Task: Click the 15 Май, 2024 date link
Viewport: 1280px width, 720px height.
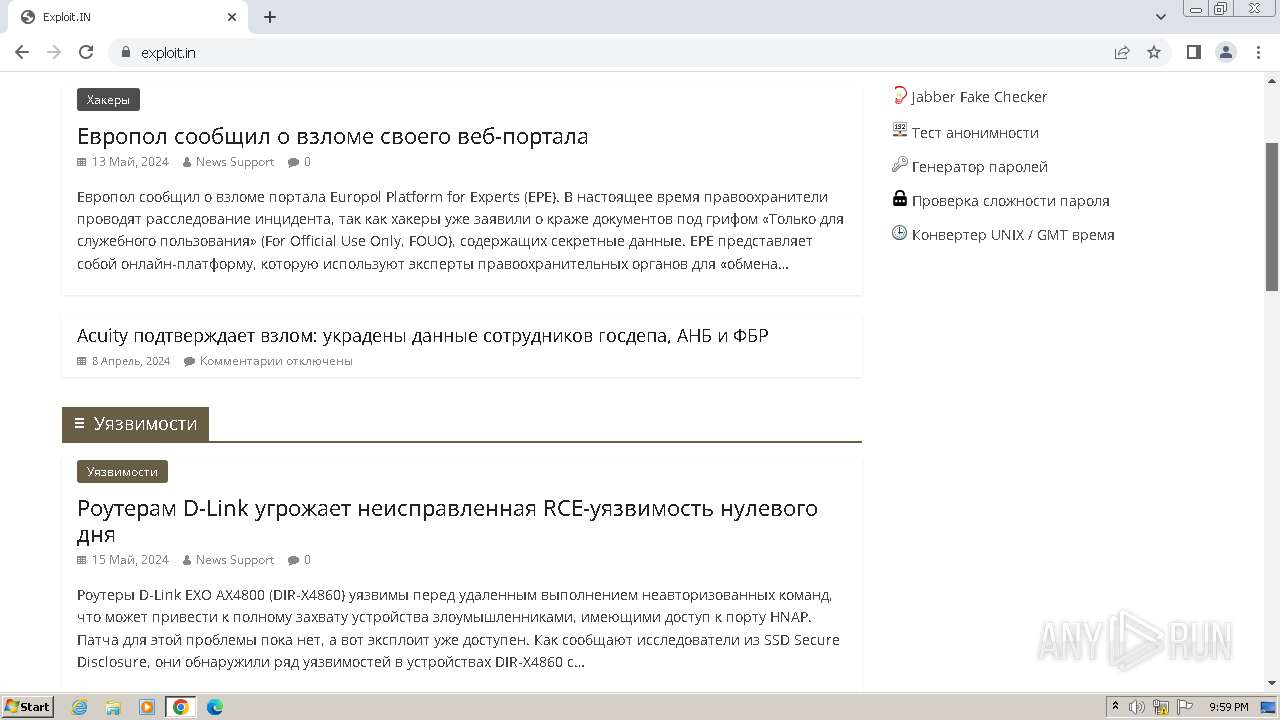Action: point(130,560)
